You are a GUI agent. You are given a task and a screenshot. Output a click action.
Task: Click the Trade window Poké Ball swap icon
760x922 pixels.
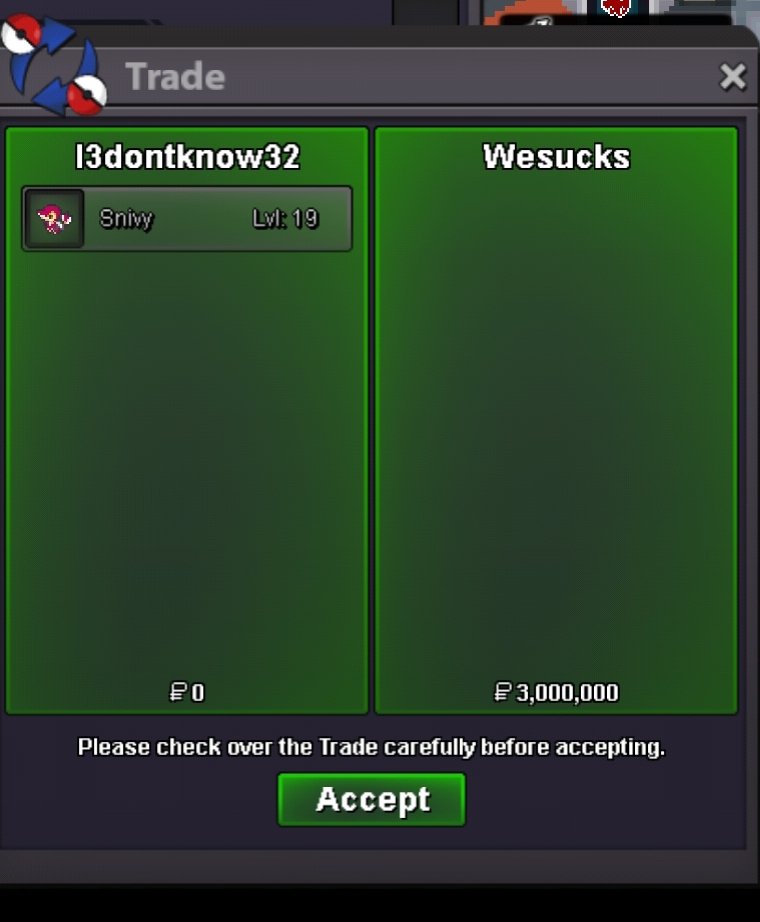(53, 64)
